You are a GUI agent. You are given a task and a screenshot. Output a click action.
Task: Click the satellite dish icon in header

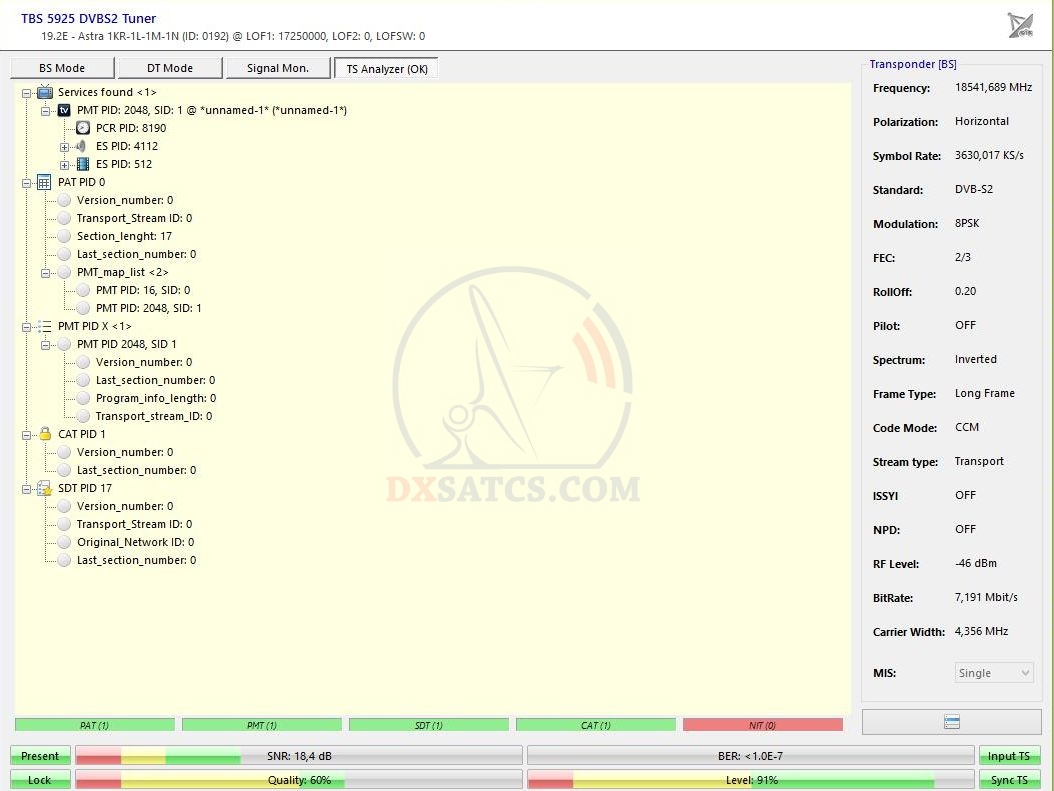[1020, 25]
